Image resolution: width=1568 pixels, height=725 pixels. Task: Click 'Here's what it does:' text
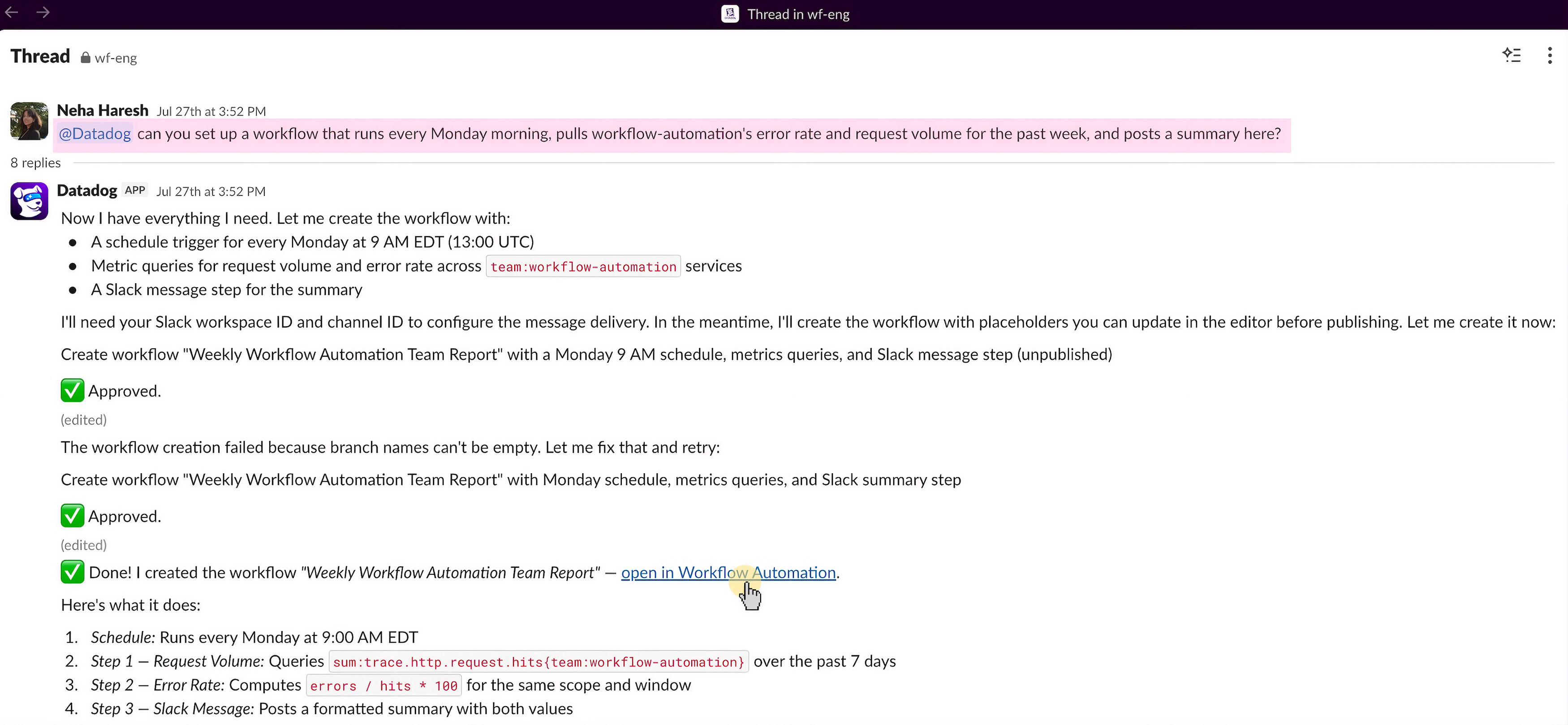pos(130,605)
